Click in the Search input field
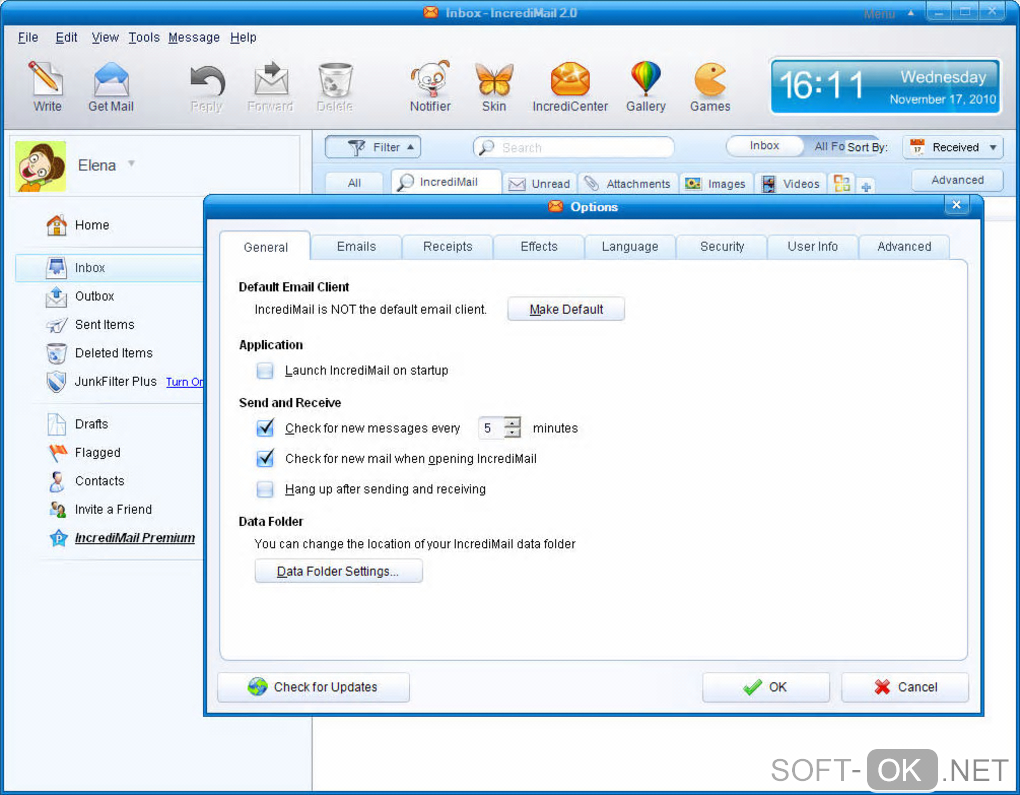Viewport: 1020px width, 795px height. [574, 148]
